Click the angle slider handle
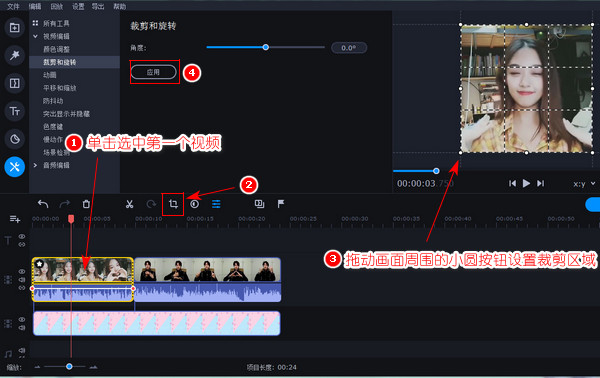The width and height of the screenshot is (600, 378). [x=266, y=47]
